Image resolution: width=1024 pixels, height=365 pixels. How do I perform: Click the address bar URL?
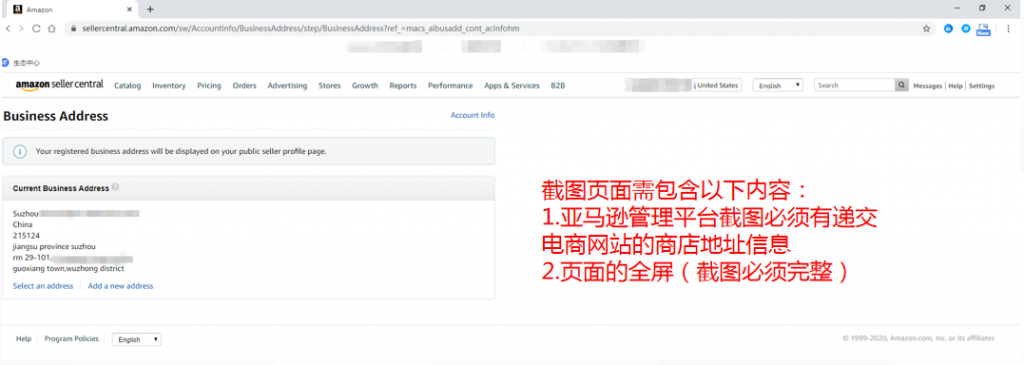point(300,29)
